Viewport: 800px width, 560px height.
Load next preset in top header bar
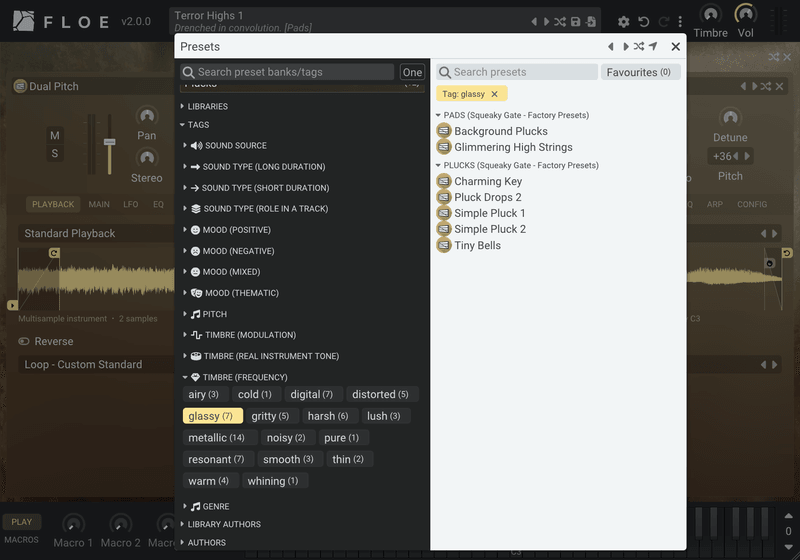pyautogui.click(x=546, y=21)
